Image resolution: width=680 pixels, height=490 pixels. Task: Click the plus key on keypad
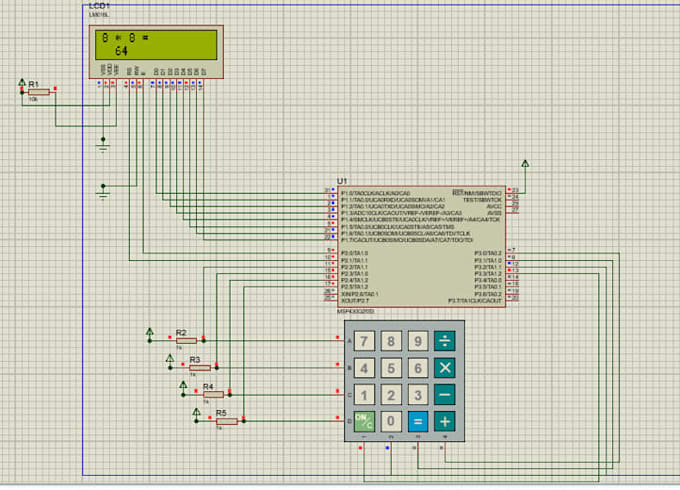tap(445, 421)
